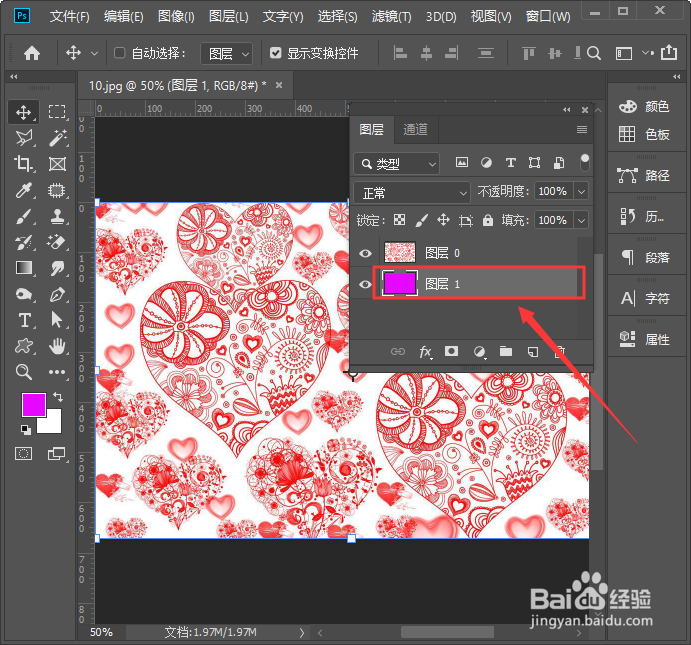
Task: Expand status bar info arrow
Action: [301, 633]
